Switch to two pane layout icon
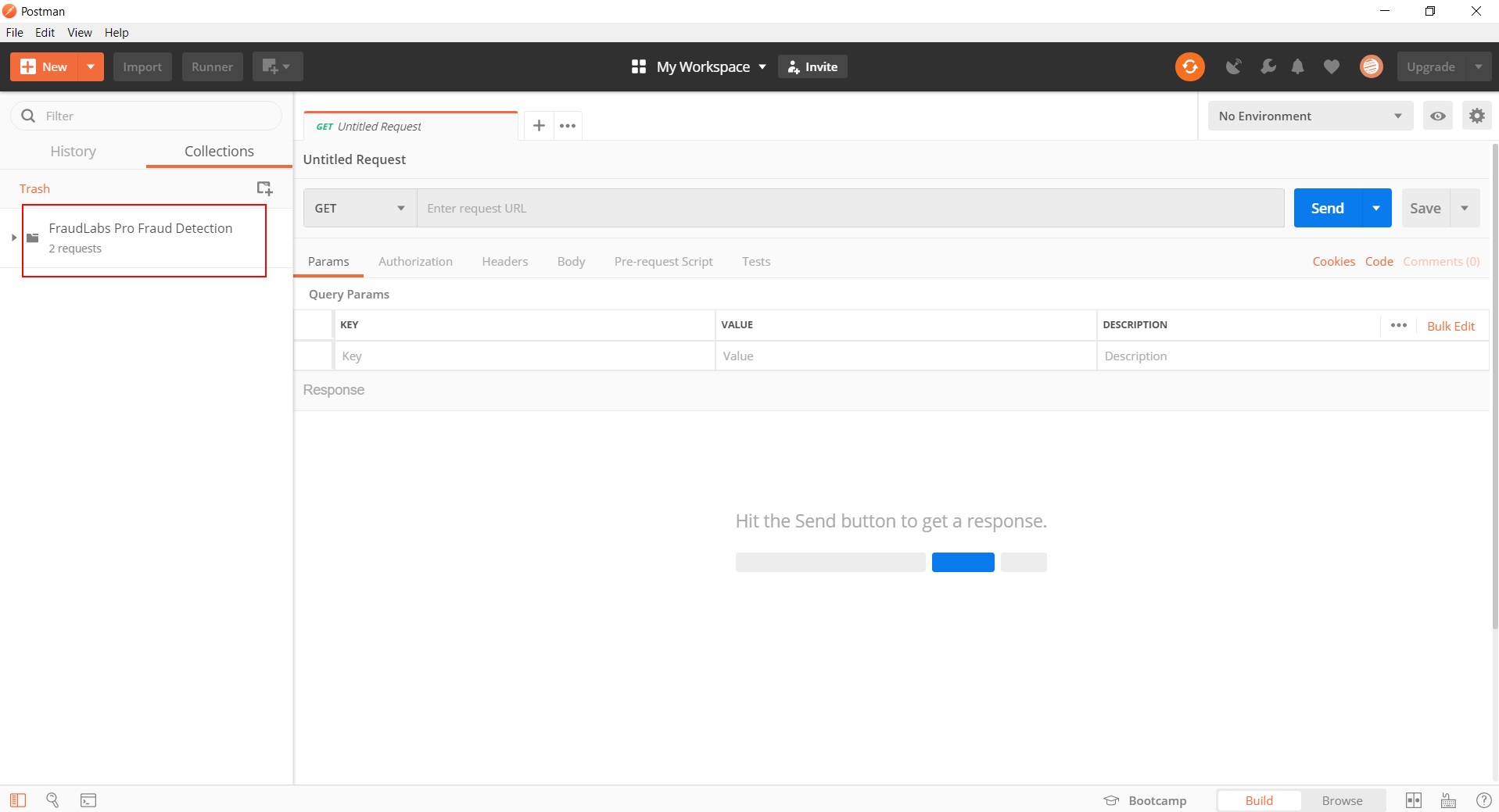 1413,800
